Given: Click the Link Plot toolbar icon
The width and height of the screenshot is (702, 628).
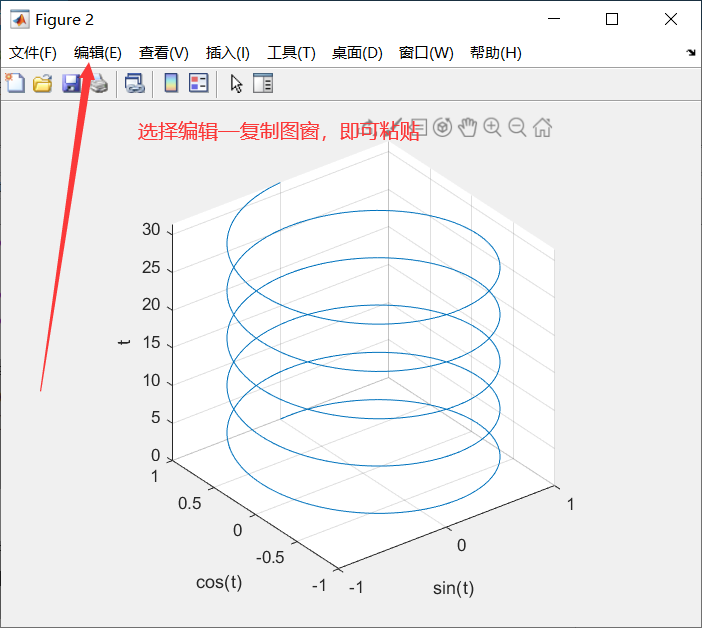Looking at the screenshot, I should coord(134,83).
